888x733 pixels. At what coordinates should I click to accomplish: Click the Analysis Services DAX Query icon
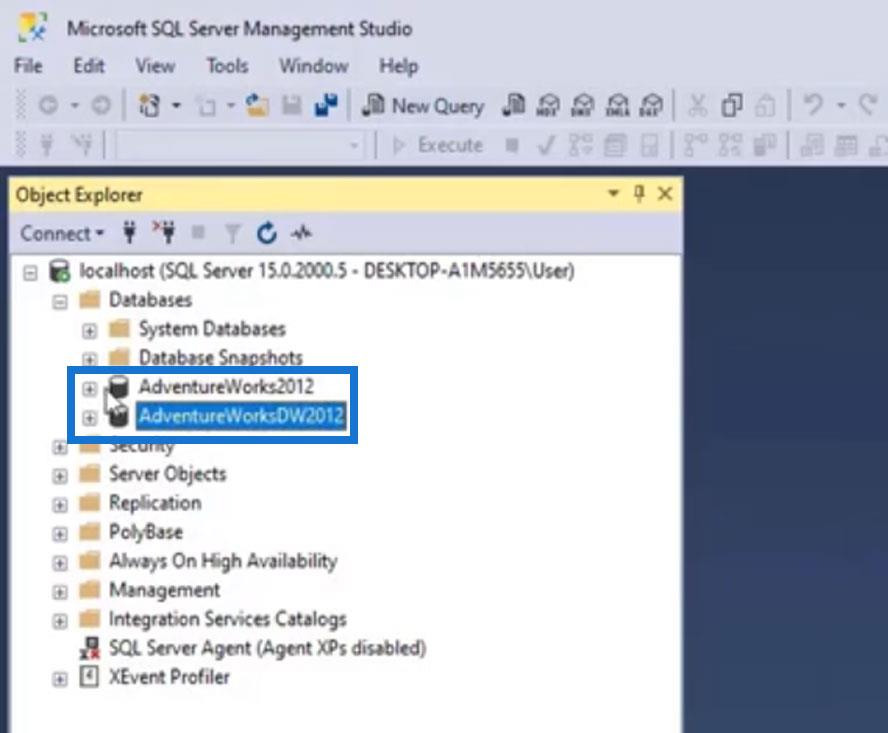pos(651,106)
